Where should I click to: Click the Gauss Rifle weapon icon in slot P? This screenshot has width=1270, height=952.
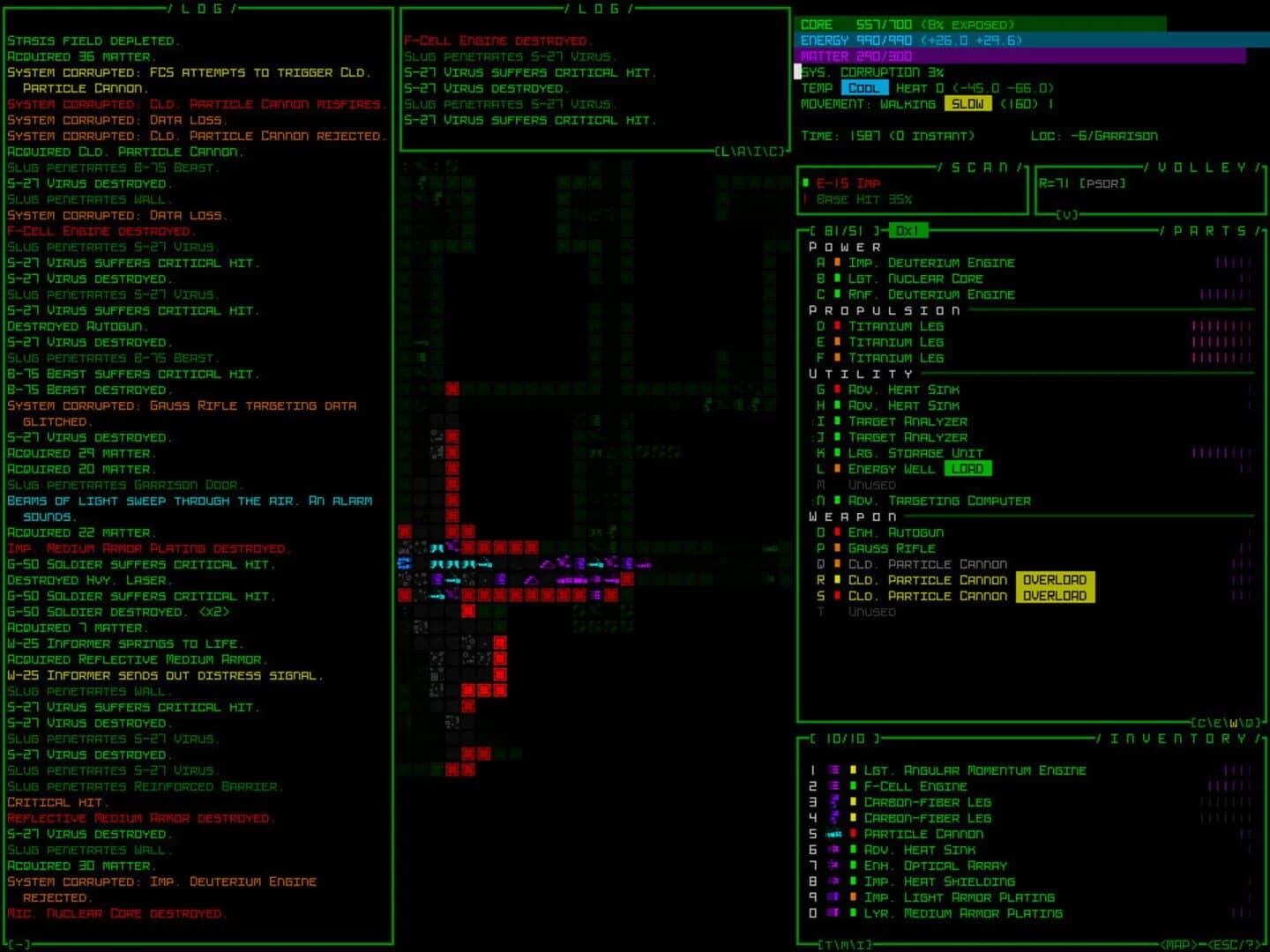(x=835, y=547)
